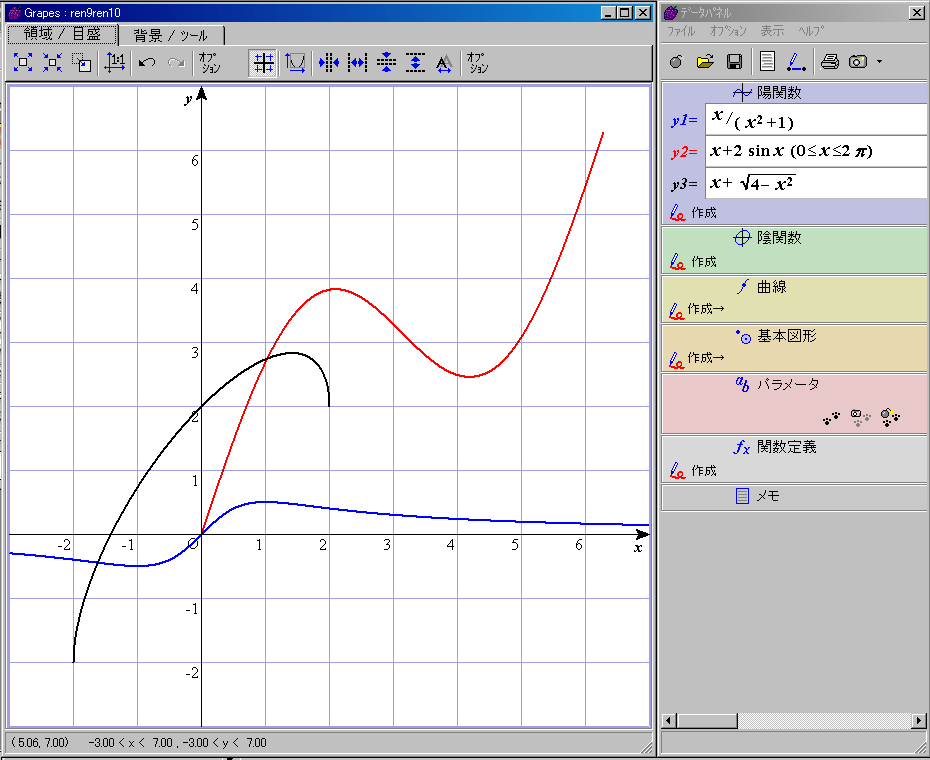Click the horizontal stretch scale icon
Screen dimensions: 930x760
coord(358,62)
